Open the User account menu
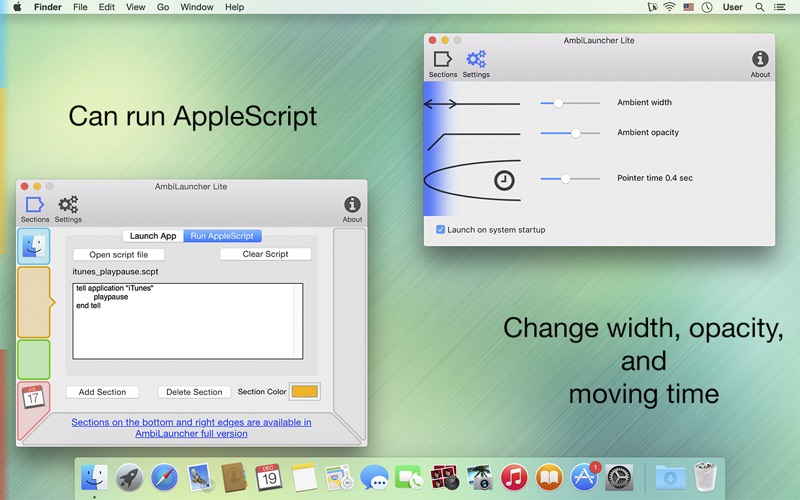This screenshot has height=500, width=800. (733, 7)
